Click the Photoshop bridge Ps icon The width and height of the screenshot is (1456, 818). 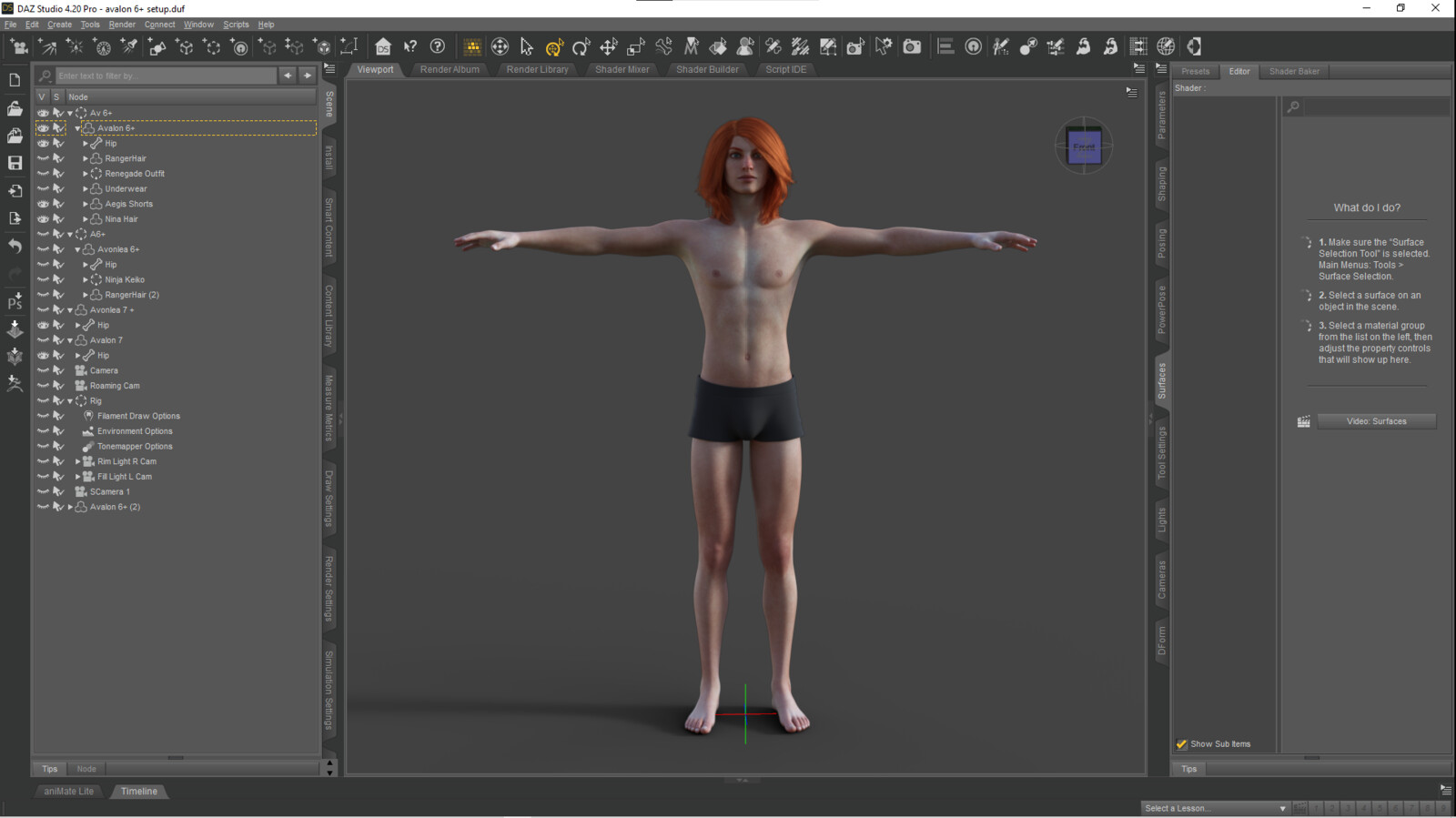click(x=15, y=301)
